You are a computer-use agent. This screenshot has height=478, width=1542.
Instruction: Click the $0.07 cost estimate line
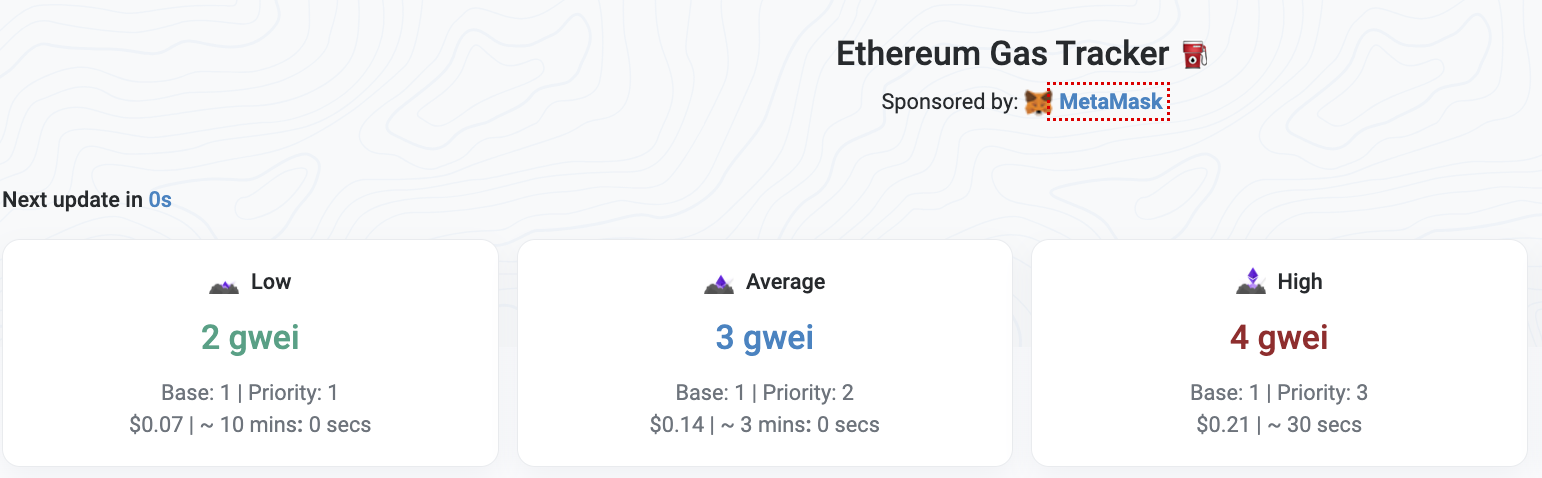coord(250,425)
